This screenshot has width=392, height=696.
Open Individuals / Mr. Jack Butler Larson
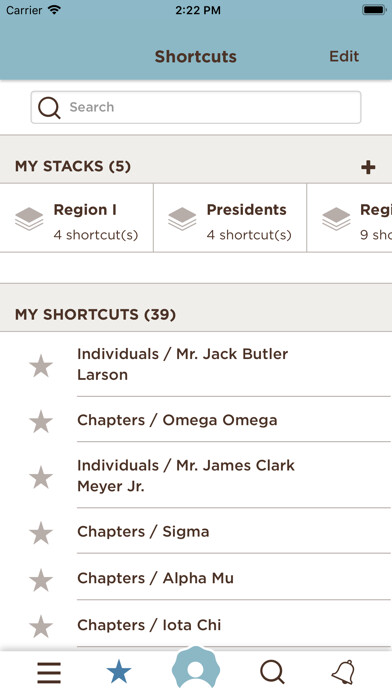pyautogui.click(x=182, y=364)
